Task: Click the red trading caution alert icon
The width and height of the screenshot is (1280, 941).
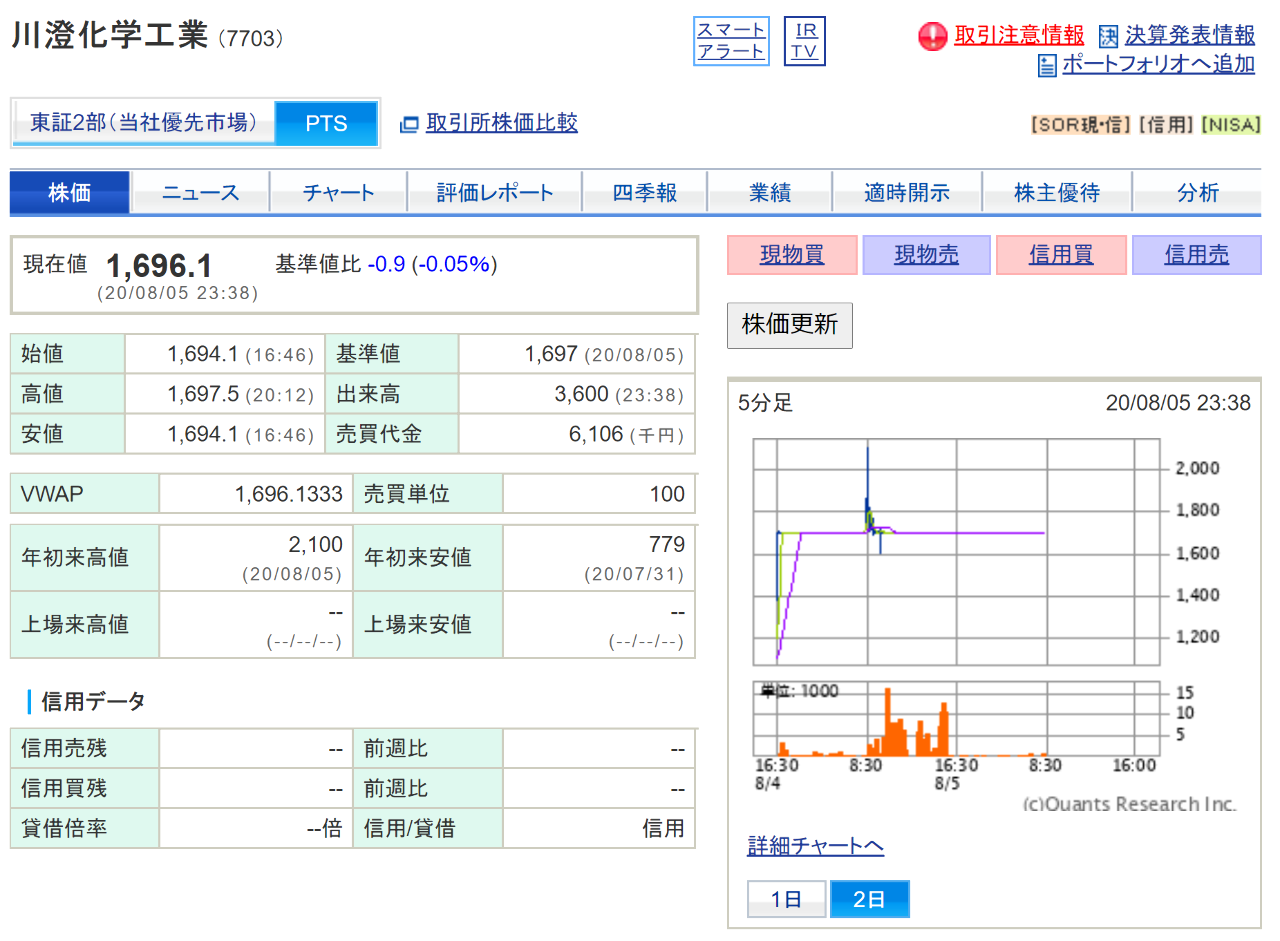Action: (932, 37)
